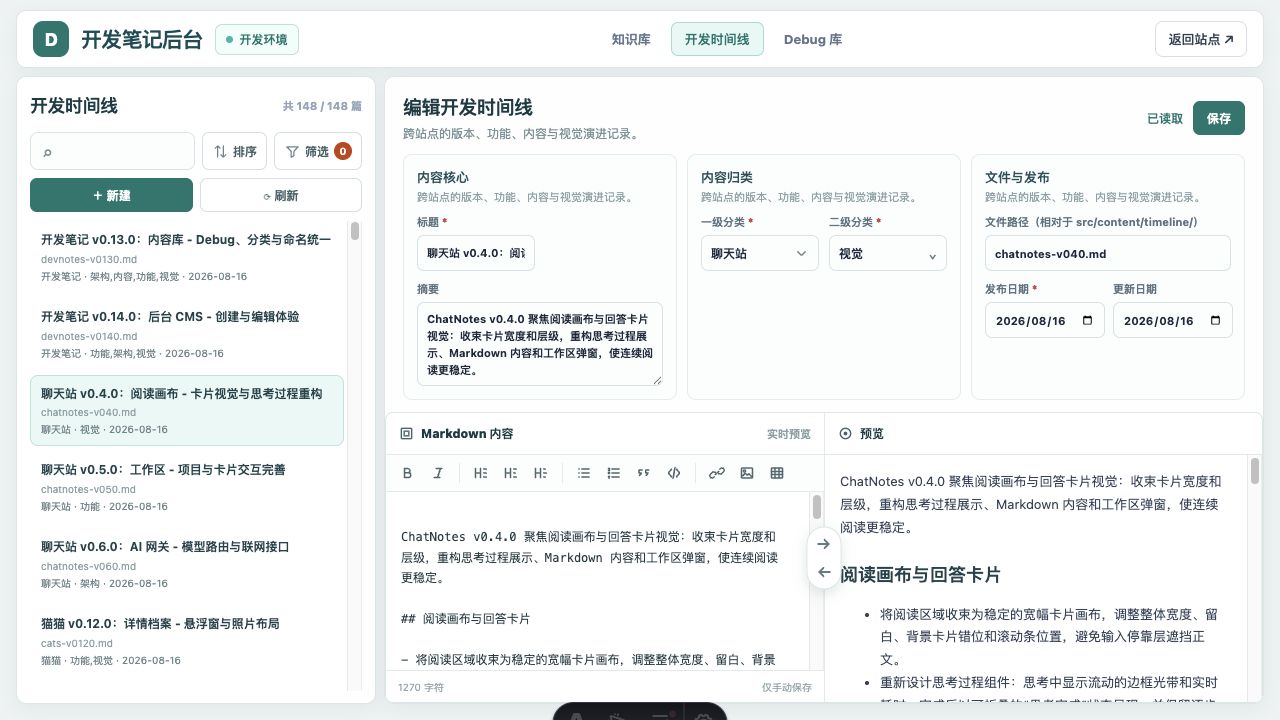Click the D logo in the header
Image resolution: width=1280 pixels, height=720 pixels.
[x=51, y=40]
